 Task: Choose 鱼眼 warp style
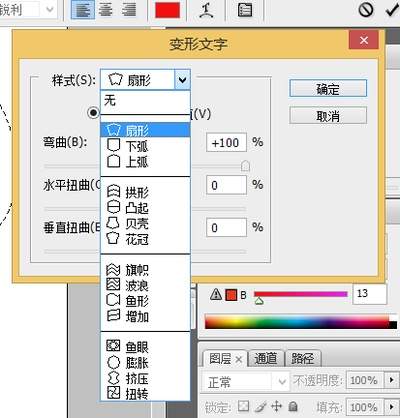(145, 347)
